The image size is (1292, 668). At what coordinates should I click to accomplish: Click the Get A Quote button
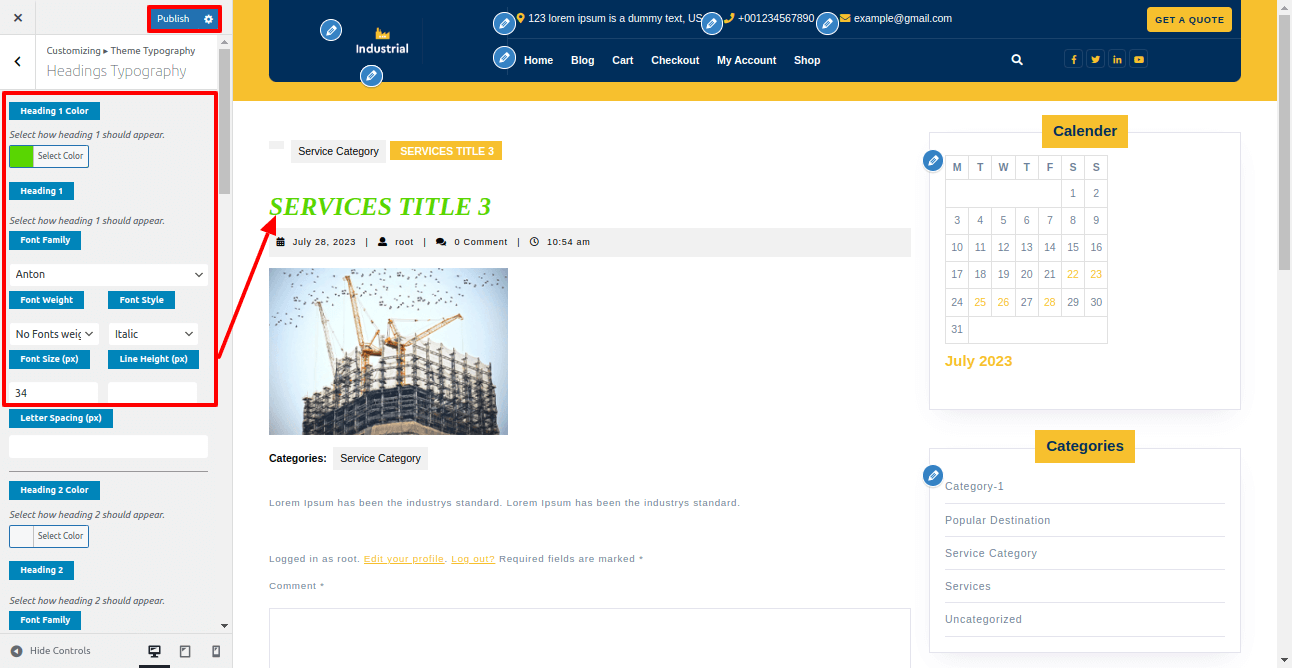1188,20
